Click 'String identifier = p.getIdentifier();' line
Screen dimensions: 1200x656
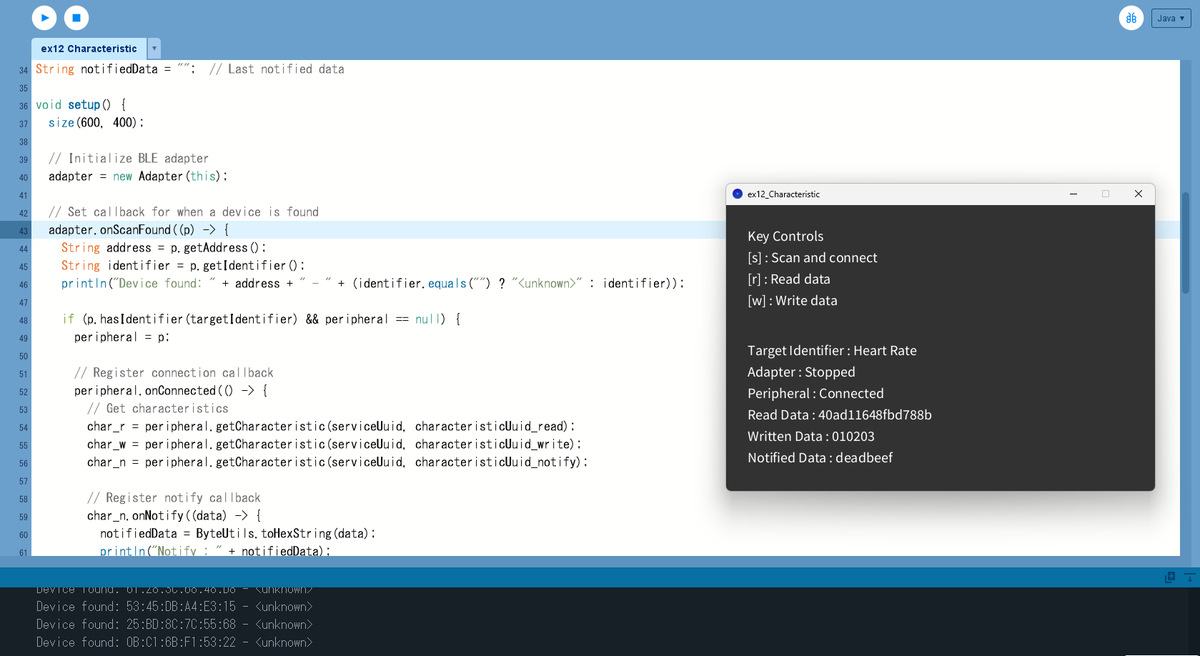(183, 265)
